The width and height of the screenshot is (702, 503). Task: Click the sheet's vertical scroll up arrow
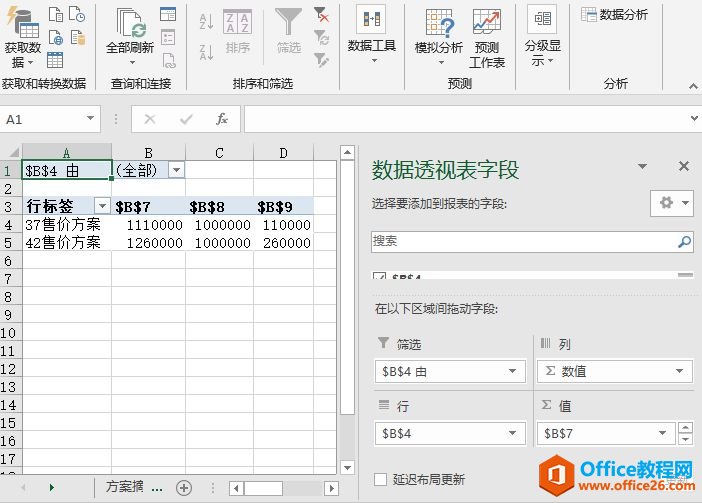point(347,153)
